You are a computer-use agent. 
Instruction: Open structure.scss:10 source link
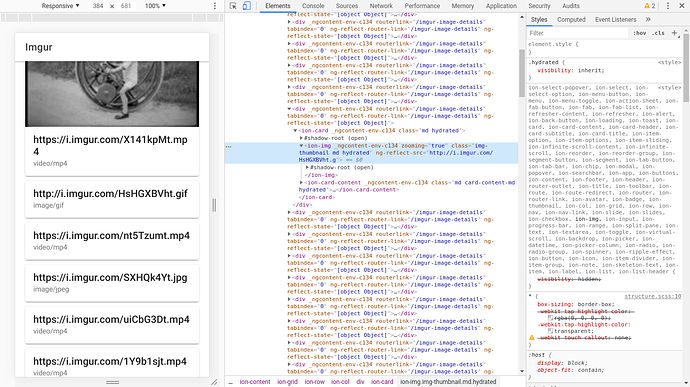click(653, 296)
